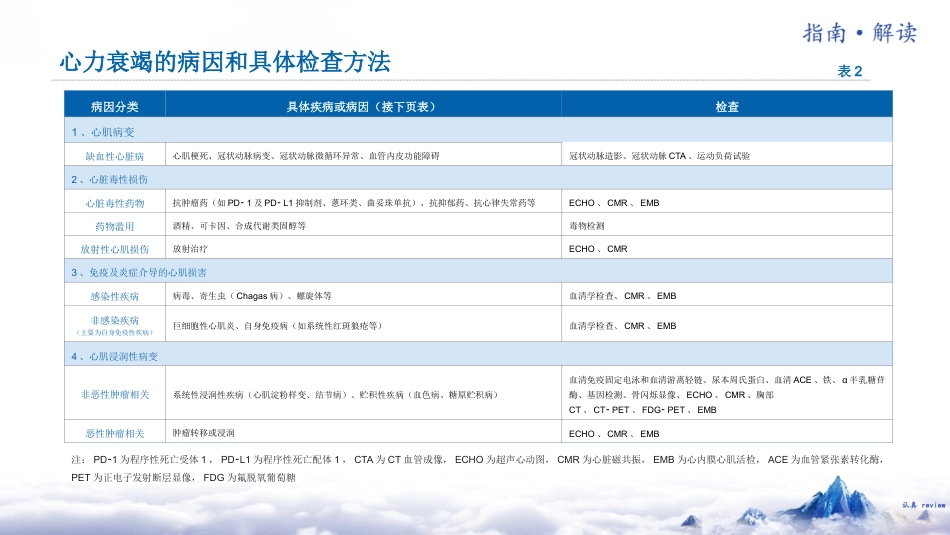Click ECHO、CMR in the 放射性心肌损伤 row
This screenshot has width=950, height=535.
(x=726, y=248)
